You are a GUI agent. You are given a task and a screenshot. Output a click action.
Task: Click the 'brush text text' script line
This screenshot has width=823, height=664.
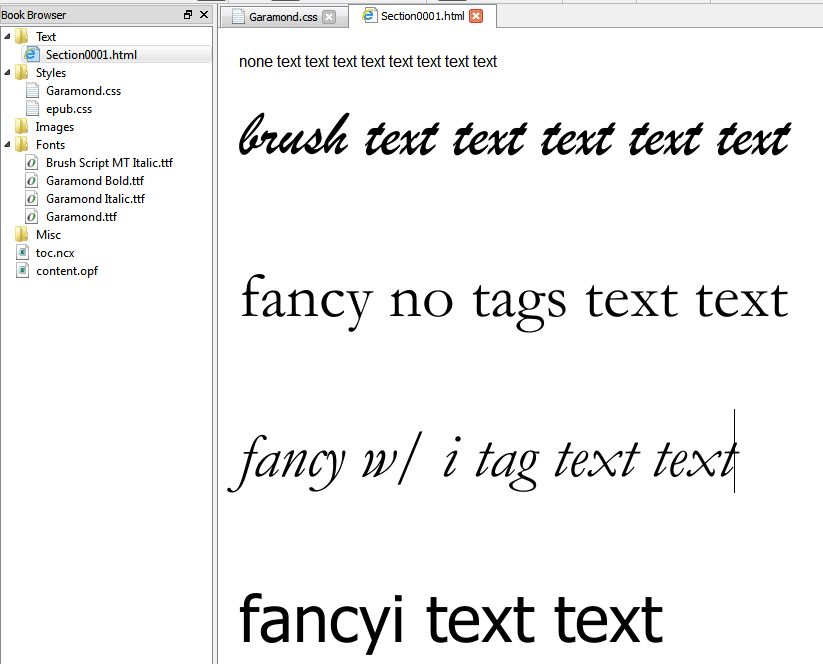pos(514,135)
